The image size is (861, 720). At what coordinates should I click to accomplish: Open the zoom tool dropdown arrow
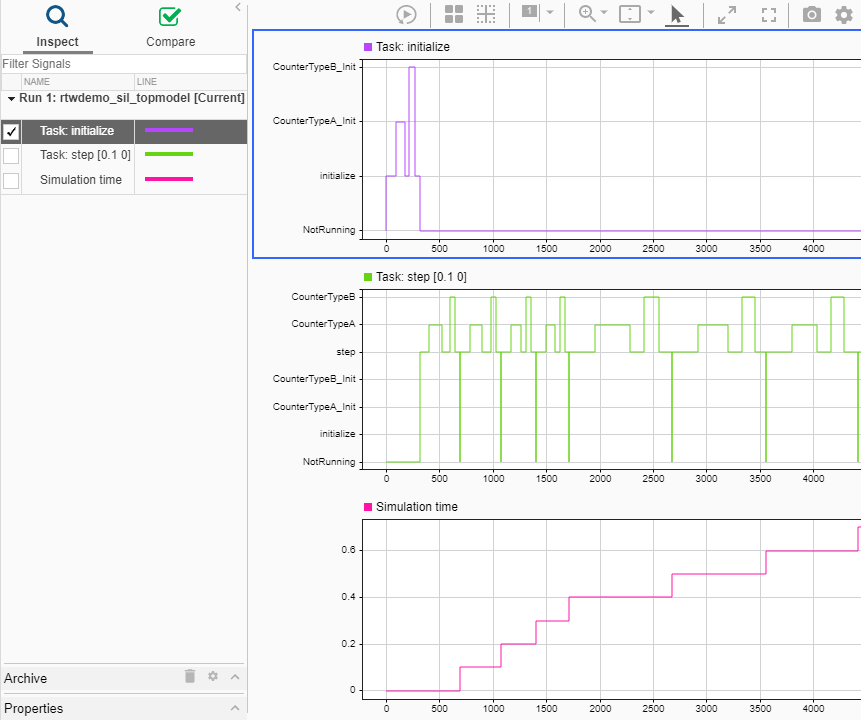coord(605,14)
